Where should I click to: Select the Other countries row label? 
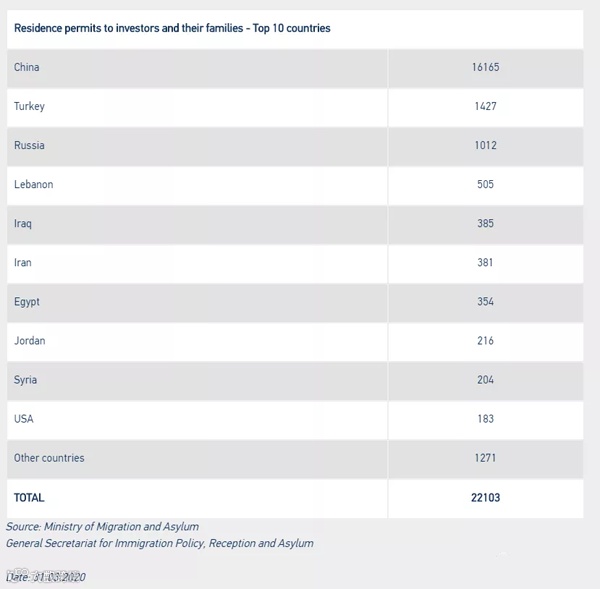[49, 457]
